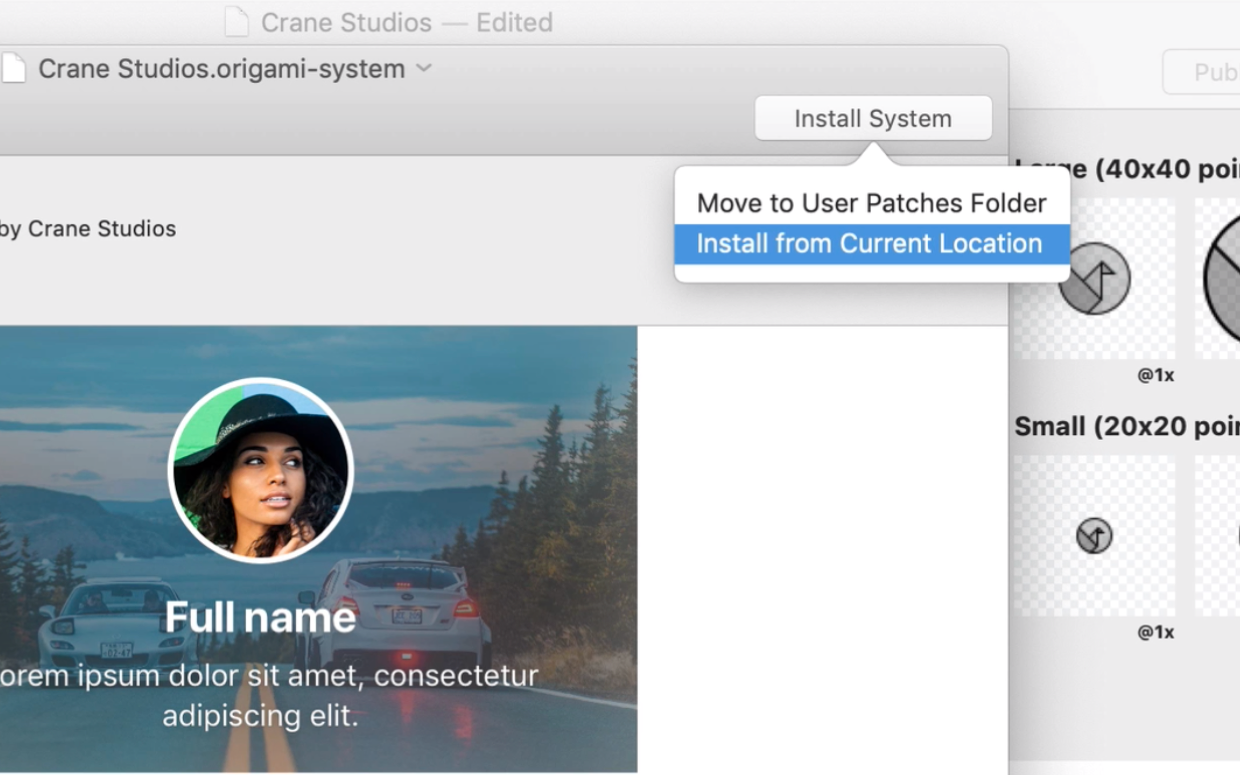The image size is (1240, 775).
Task: Click the Crane Studios — Edited window title
Action: coord(406,22)
